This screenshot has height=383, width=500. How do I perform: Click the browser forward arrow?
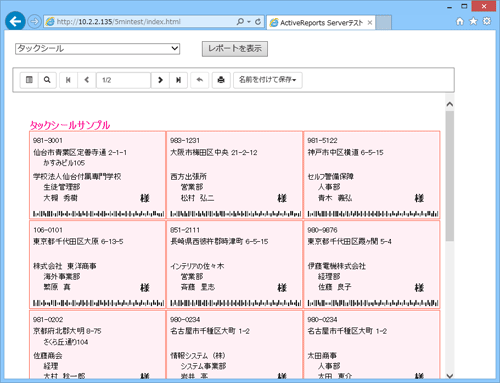(34, 22)
